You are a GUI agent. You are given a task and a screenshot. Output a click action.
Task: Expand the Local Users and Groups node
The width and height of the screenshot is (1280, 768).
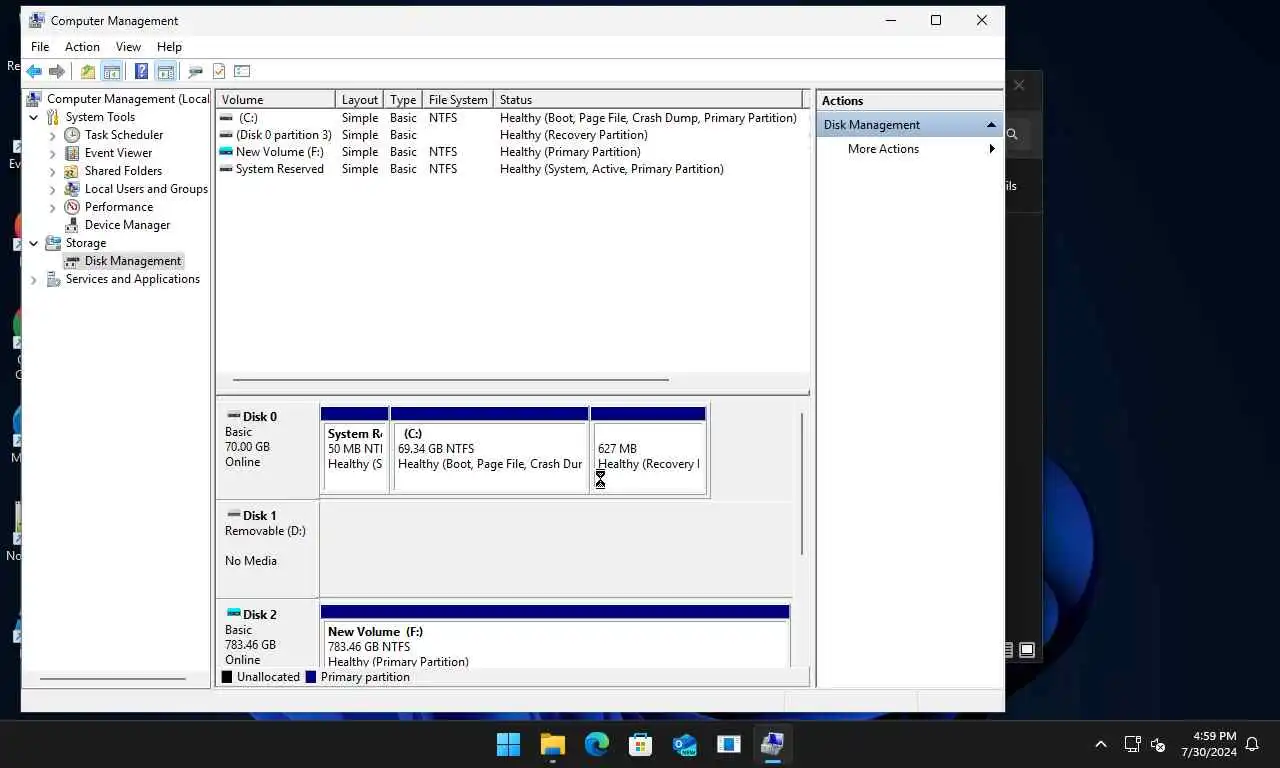click(x=53, y=189)
